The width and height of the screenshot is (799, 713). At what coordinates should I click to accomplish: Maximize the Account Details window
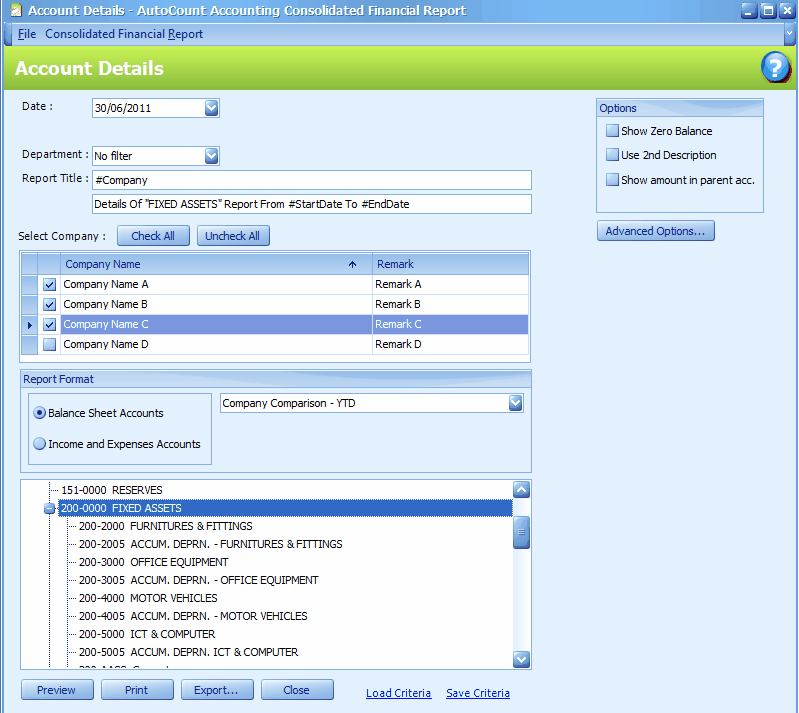[x=768, y=10]
